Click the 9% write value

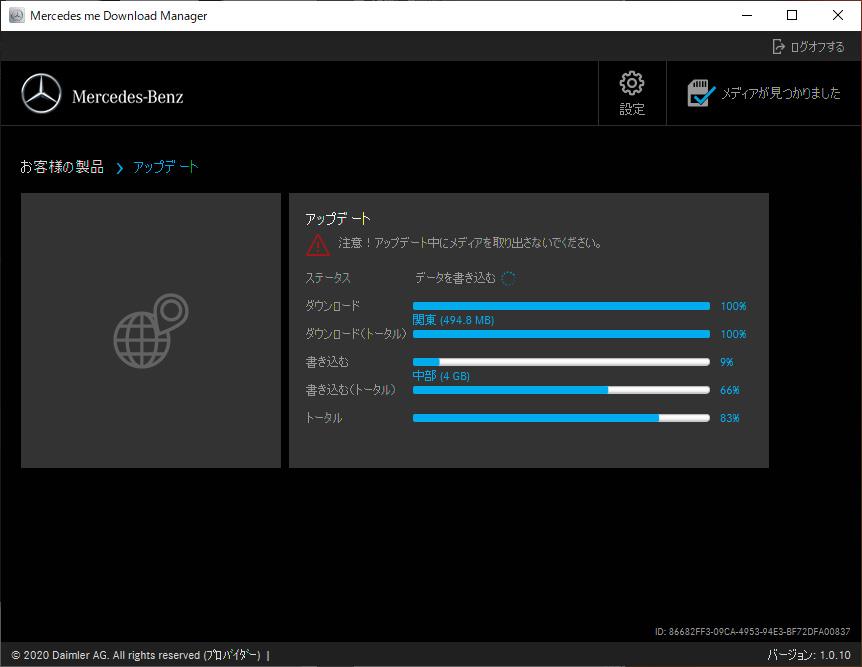(x=726, y=362)
